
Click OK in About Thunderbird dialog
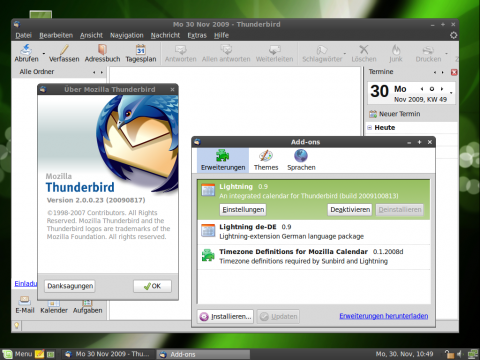tap(152, 286)
